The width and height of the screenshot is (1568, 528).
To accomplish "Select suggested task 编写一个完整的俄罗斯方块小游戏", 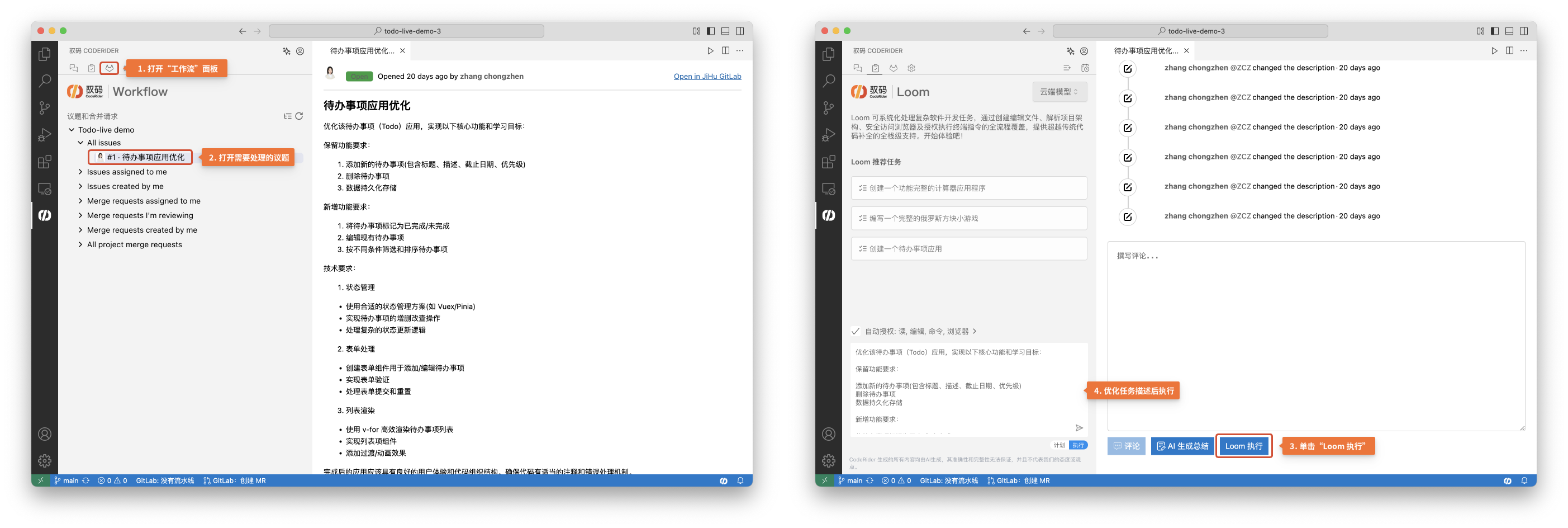I will [x=968, y=218].
